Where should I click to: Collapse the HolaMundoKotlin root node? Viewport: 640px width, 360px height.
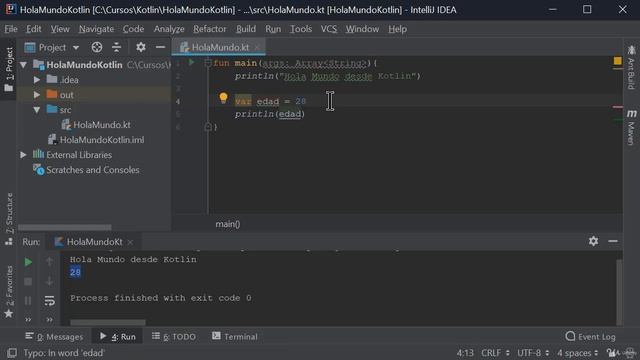pyautogui.click(x=24, y=65)
